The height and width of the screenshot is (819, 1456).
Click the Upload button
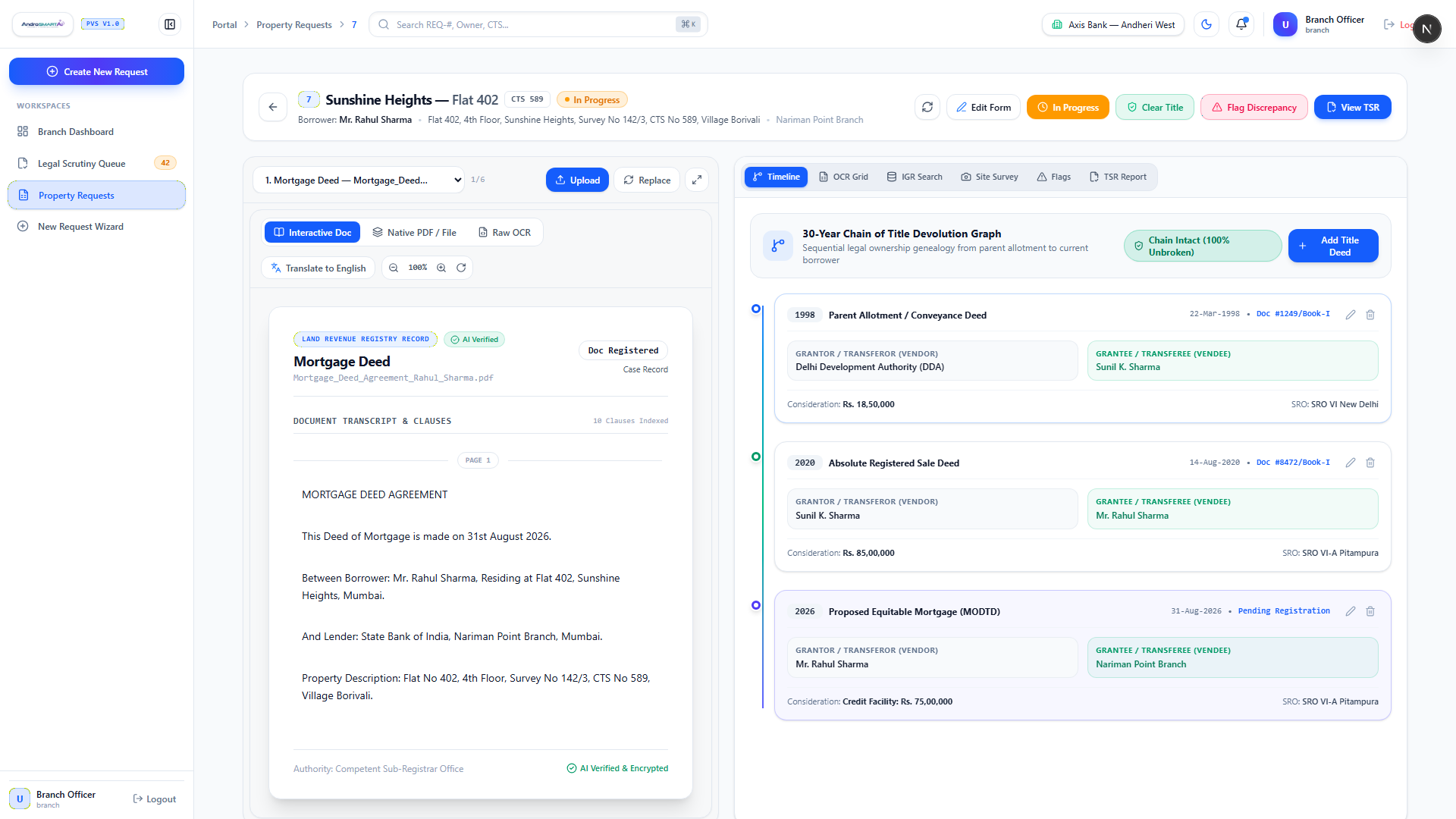click(x=577, y=180)
